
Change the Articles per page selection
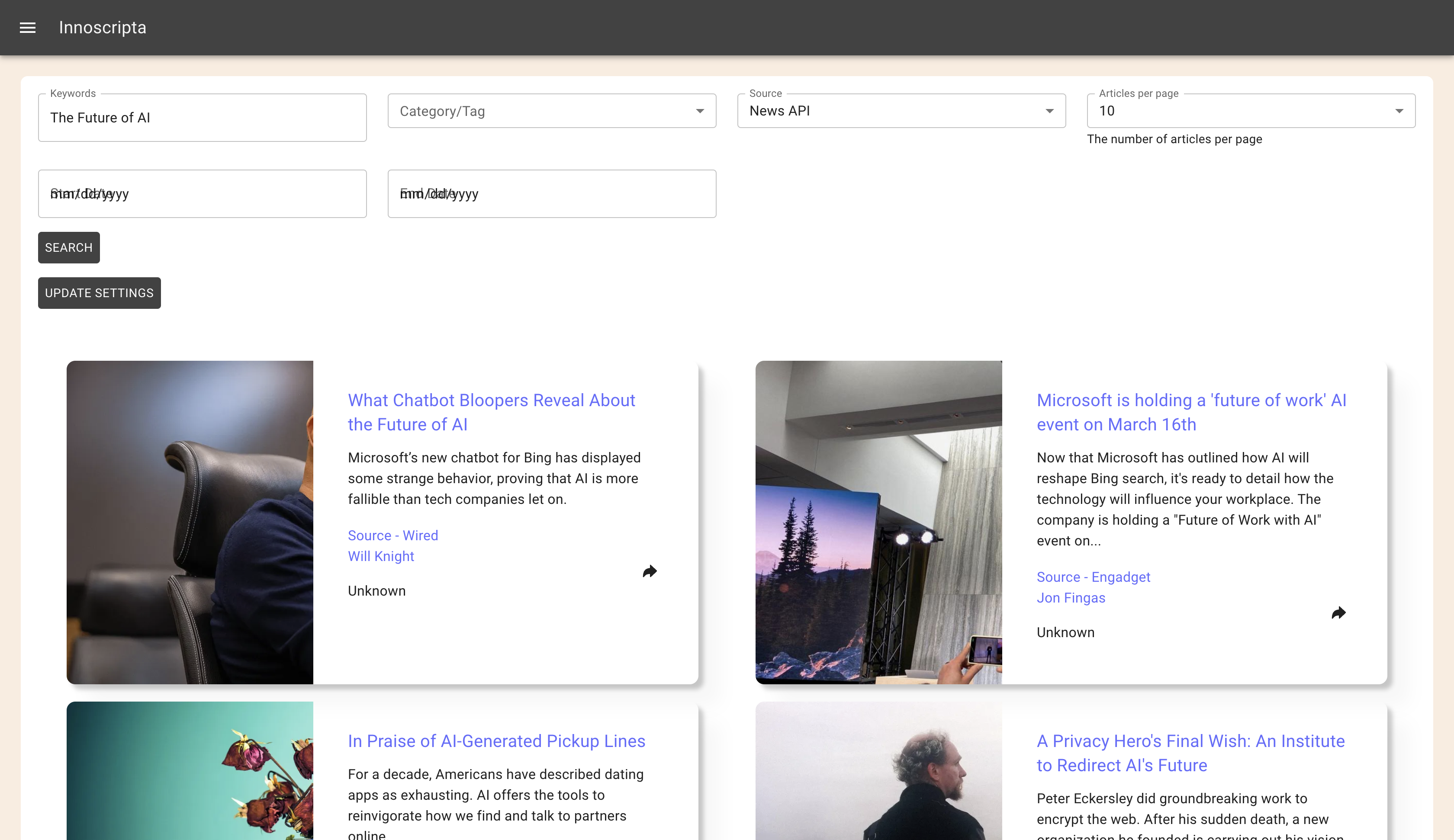tap(1250, 111)
